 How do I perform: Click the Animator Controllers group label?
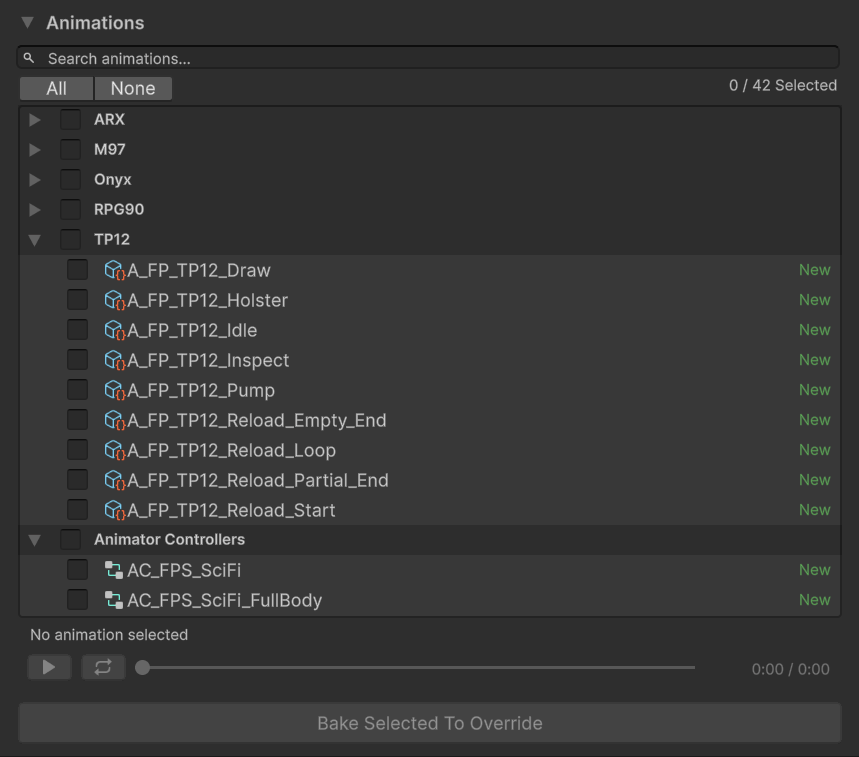pos(169,540)
